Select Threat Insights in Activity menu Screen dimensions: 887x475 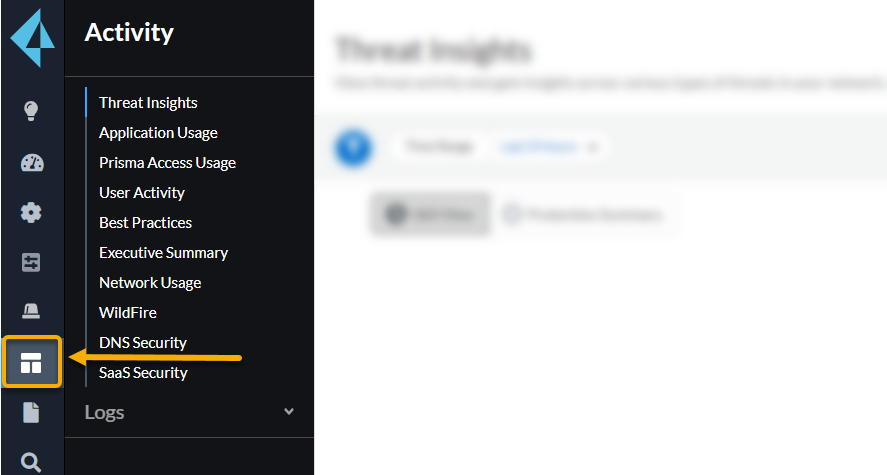pos(148,103)
